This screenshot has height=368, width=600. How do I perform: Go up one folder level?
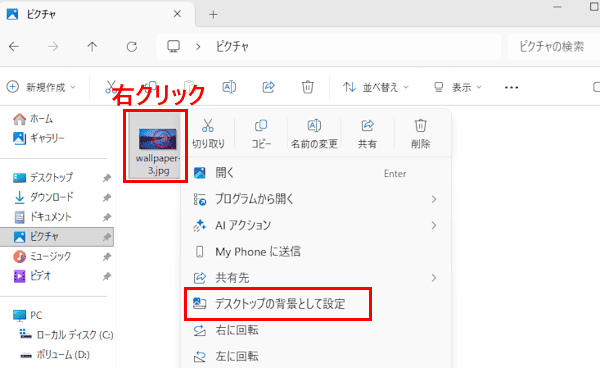(x=92, y=47)
